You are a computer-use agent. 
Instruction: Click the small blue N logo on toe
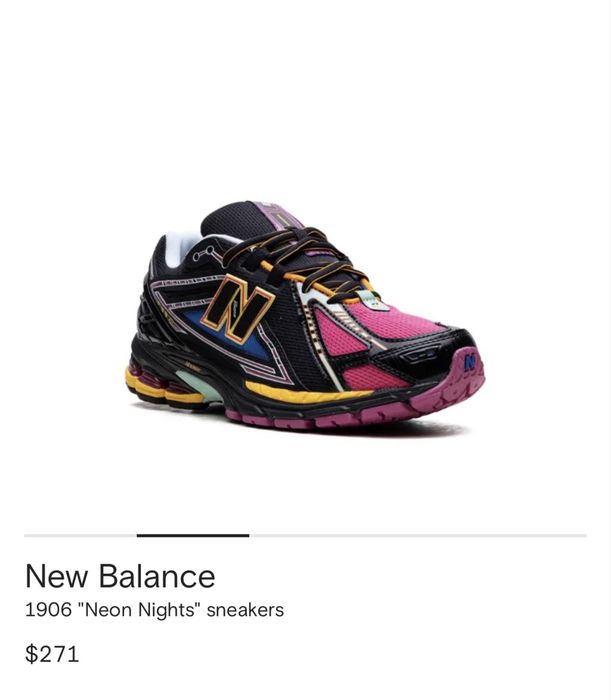coord(469,361)
